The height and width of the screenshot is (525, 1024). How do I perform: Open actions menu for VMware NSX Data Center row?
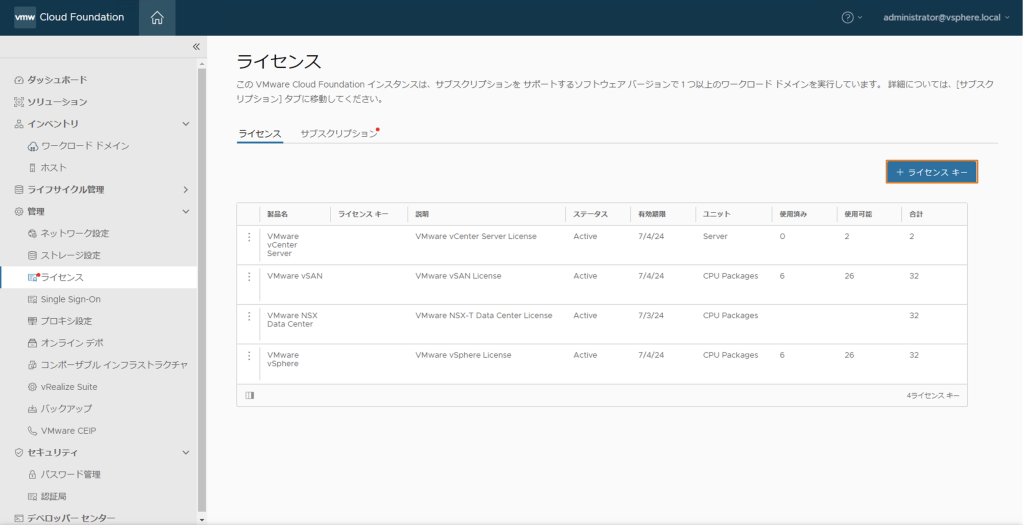[249, 316]
